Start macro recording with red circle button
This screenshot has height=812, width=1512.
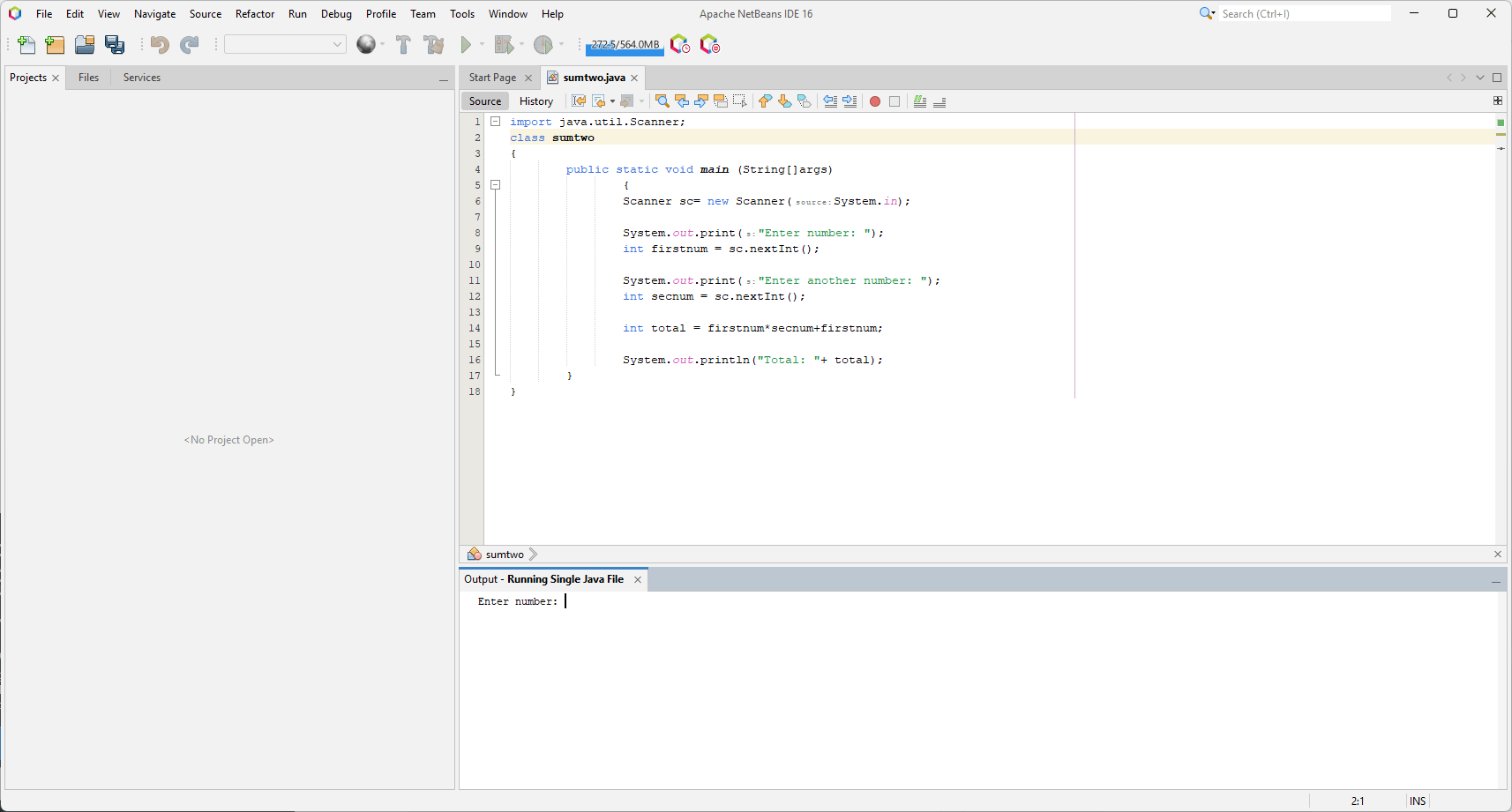(x=875, y=101)
